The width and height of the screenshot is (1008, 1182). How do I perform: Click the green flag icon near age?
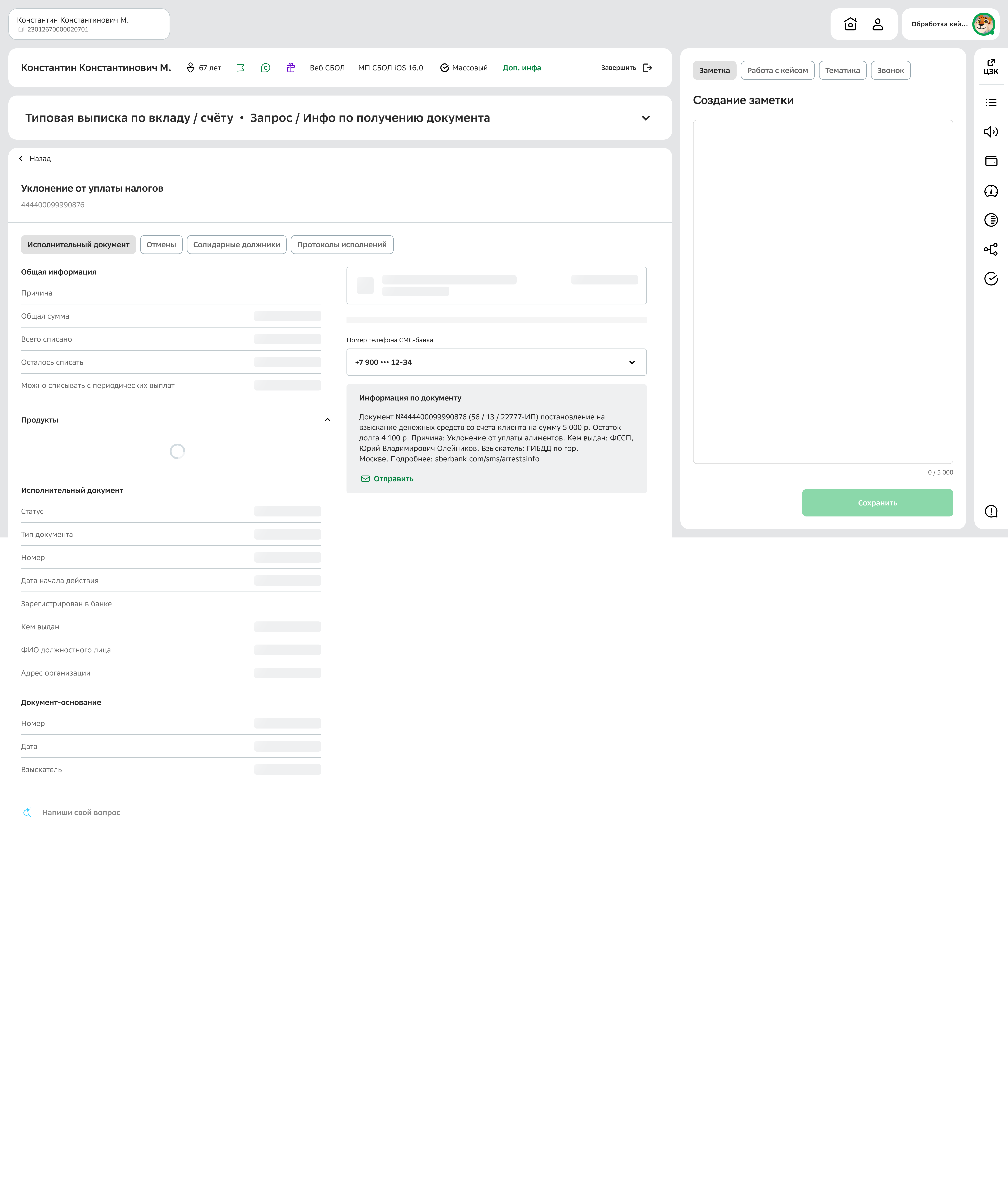(x=240, y=68)
